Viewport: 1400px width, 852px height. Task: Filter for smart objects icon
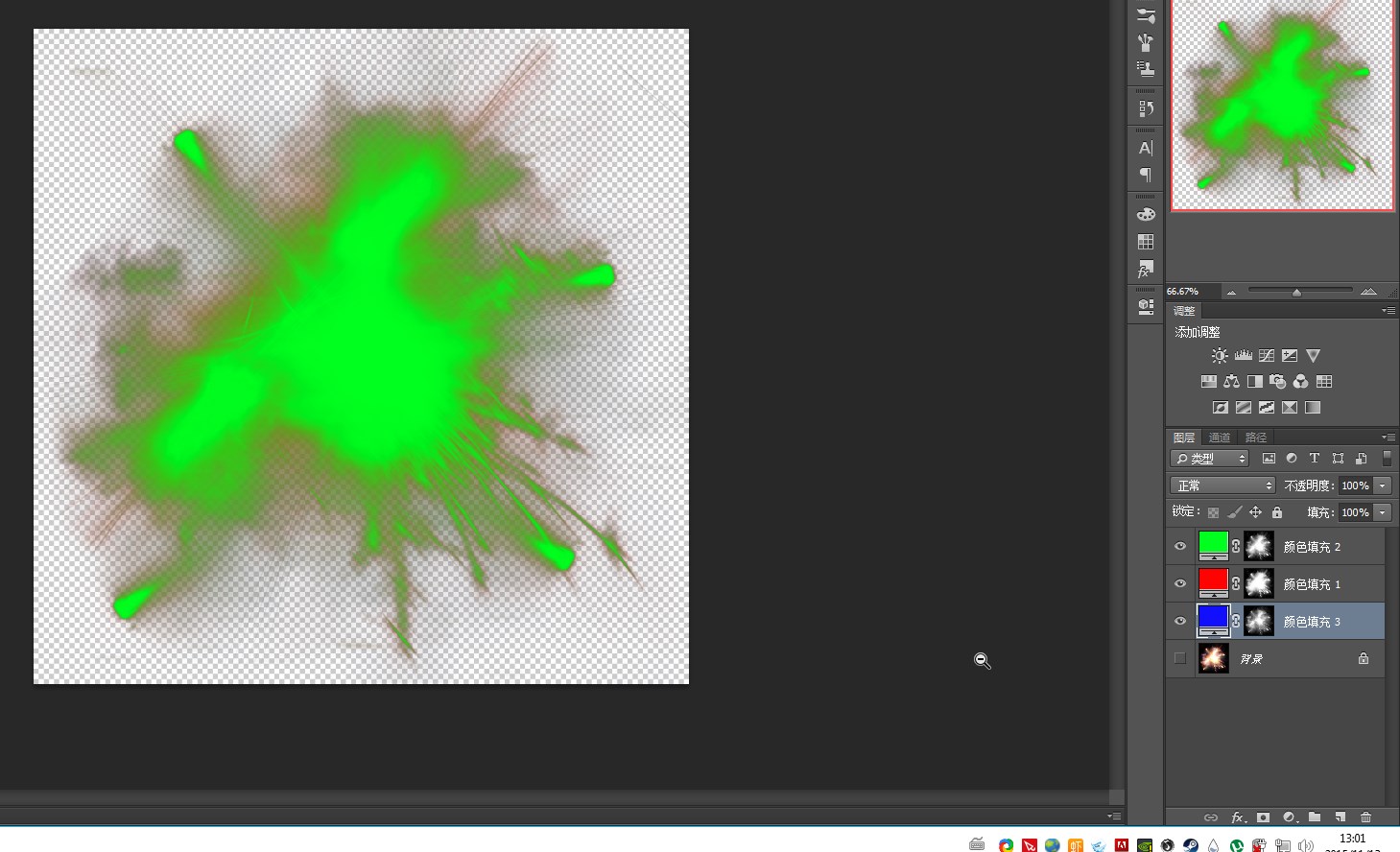coord(1361,459)
